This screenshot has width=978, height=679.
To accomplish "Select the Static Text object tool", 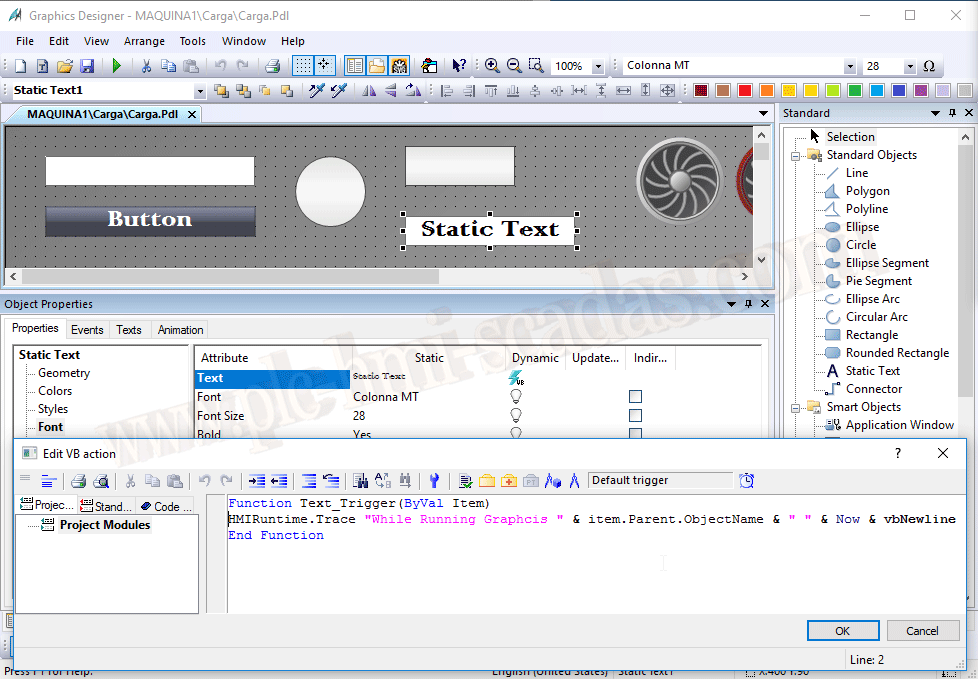I will pyautogui.click(x=872, y=371).
